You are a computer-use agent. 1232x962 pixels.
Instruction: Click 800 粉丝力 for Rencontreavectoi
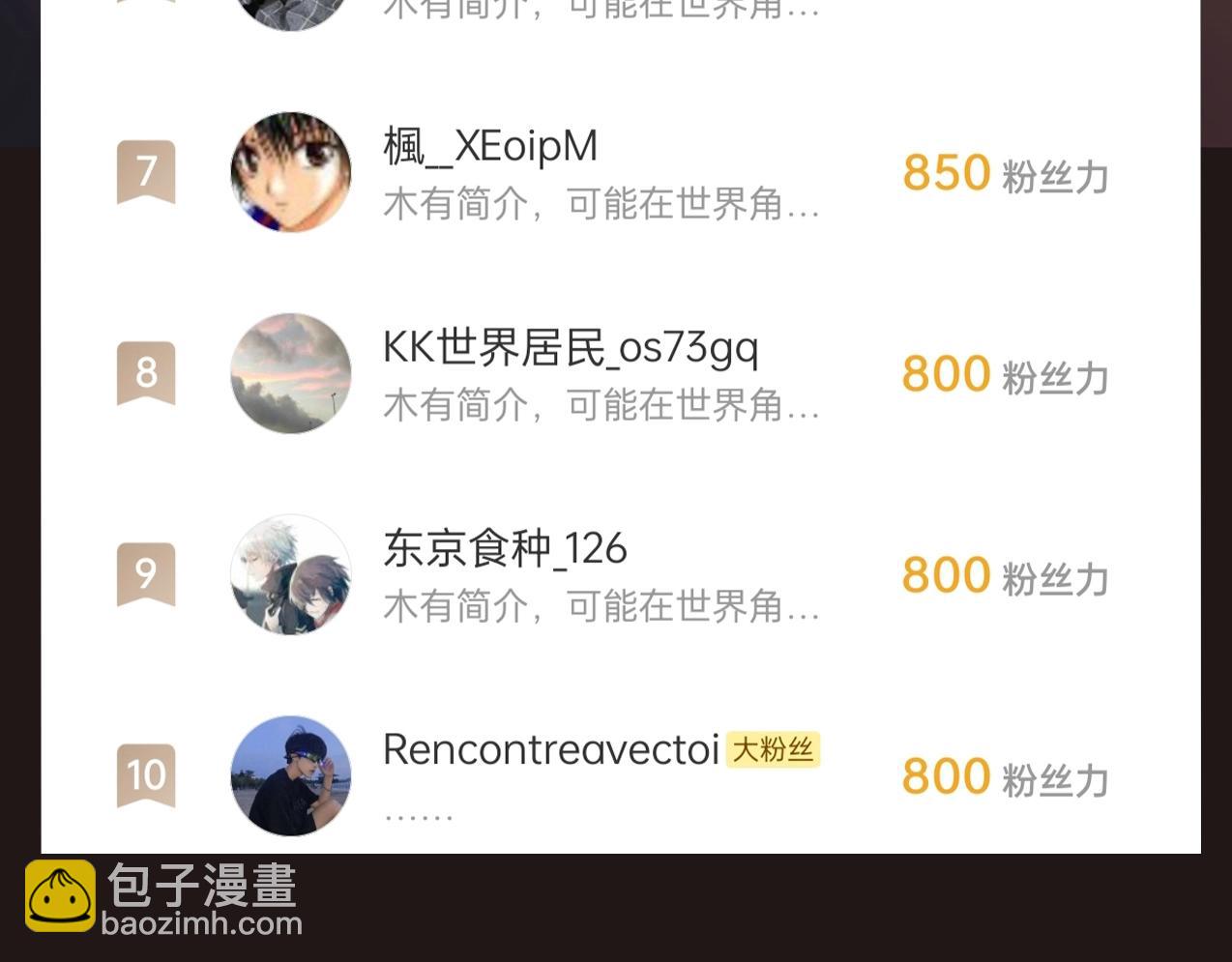(1005, 777)
